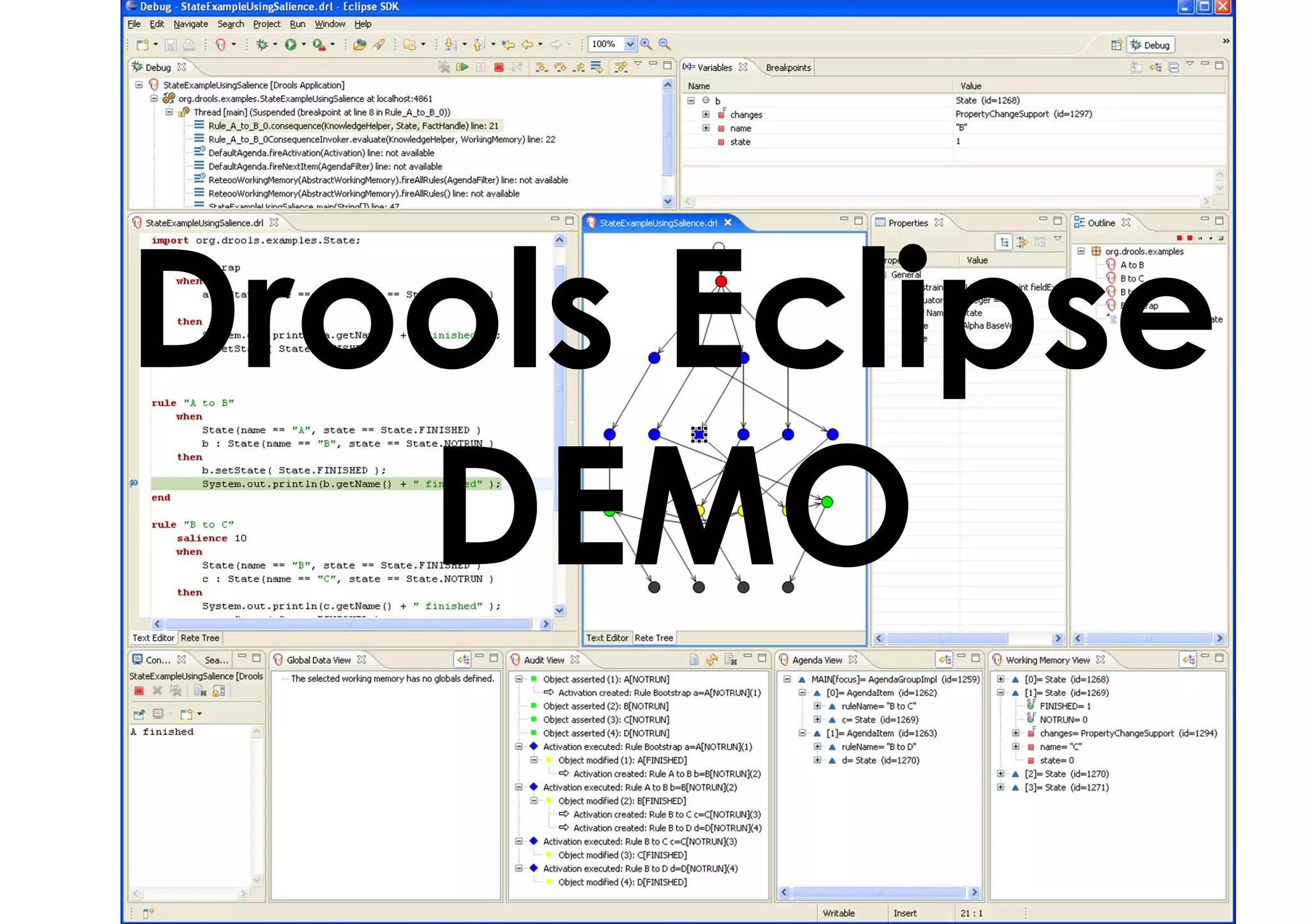This screenshot has height=924, width=1308.
Task: Click the Collapse All icon in Variables view
Action: coord(1174,67)
